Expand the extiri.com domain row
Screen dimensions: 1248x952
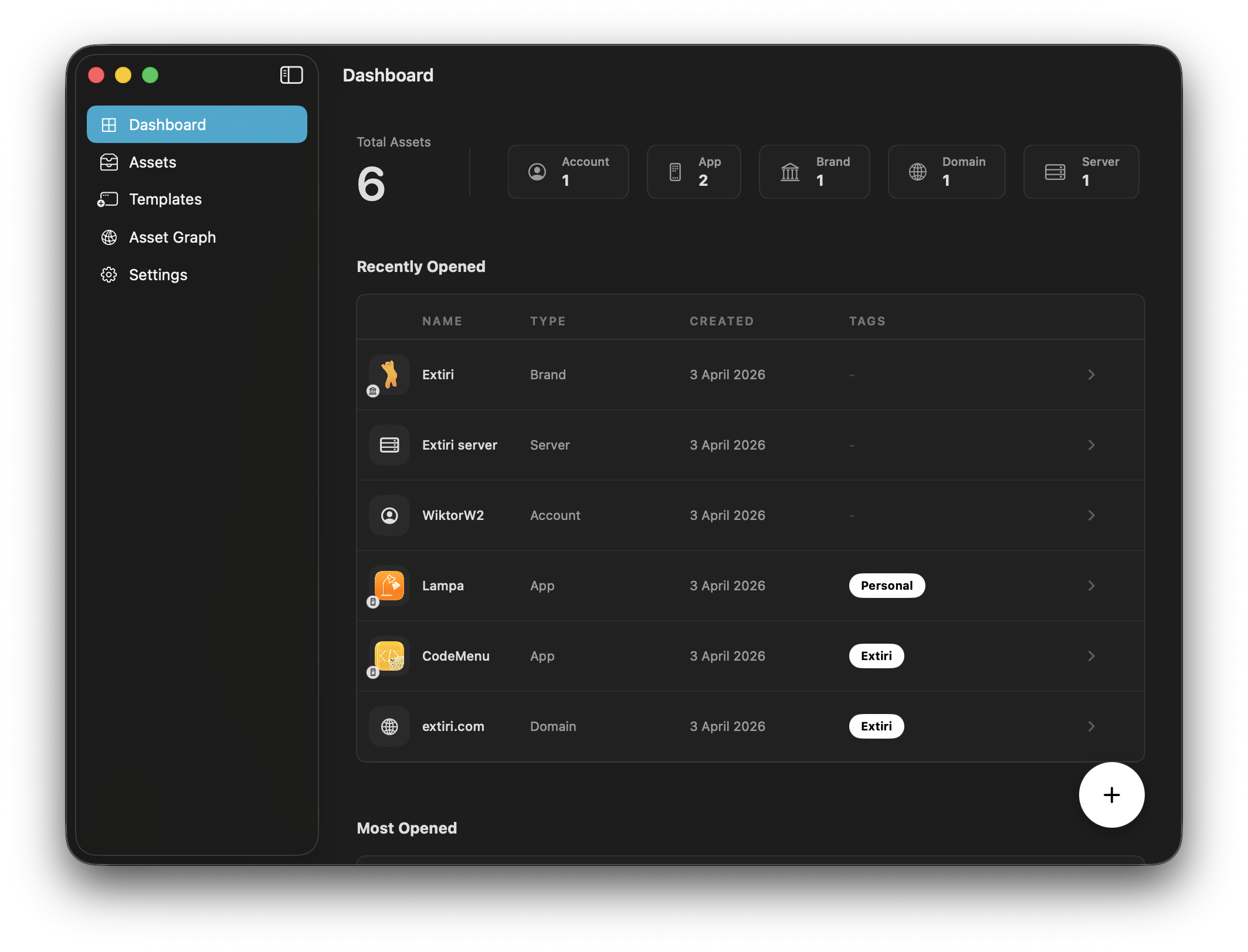tap(1091, 726)
